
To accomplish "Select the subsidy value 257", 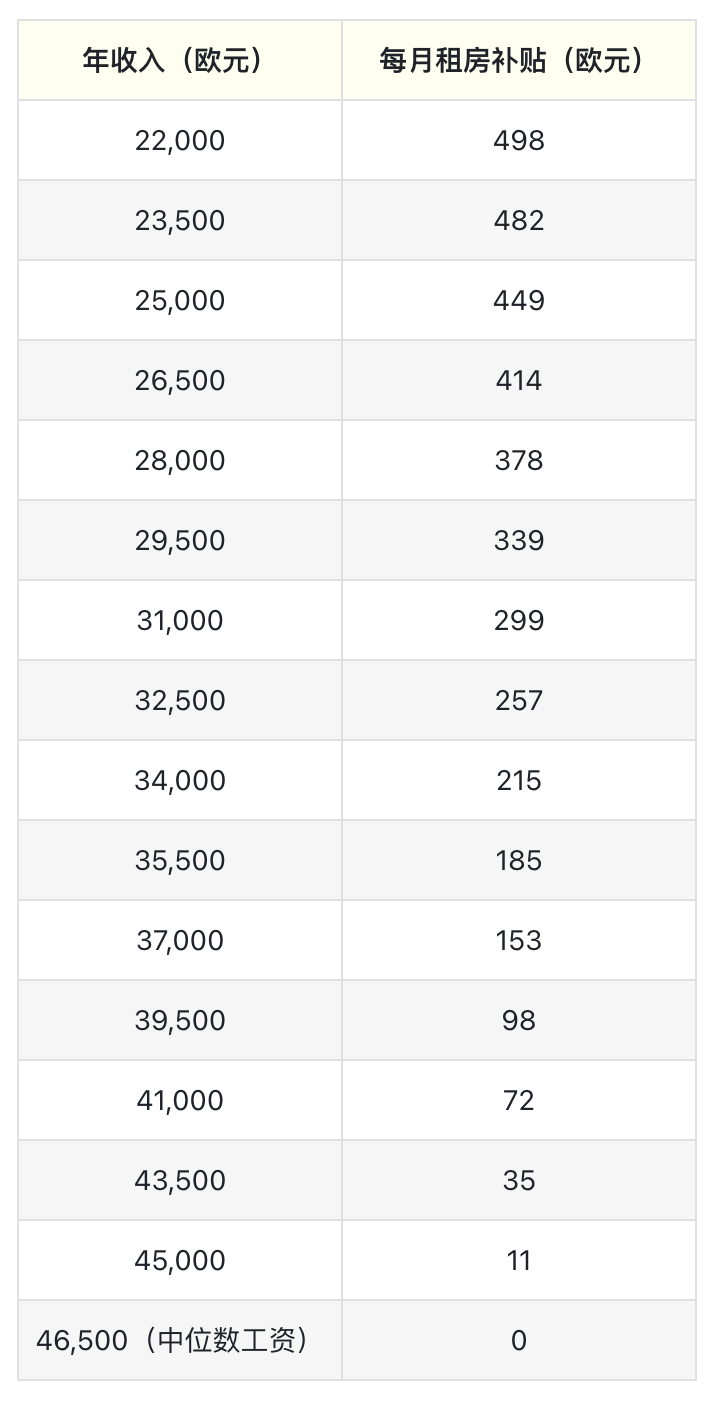I will click(518, 700).
